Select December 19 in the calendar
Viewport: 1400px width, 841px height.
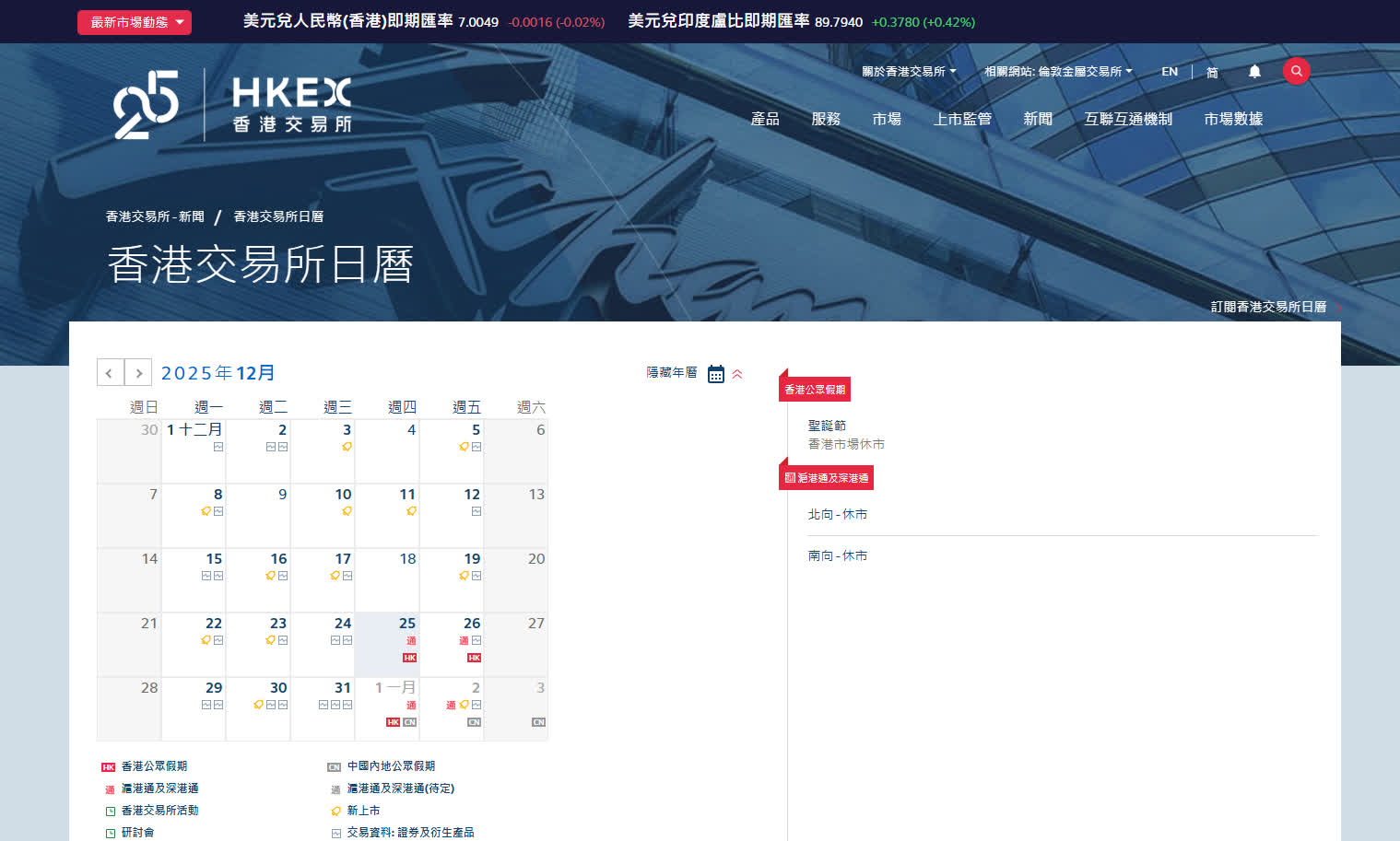472,559
